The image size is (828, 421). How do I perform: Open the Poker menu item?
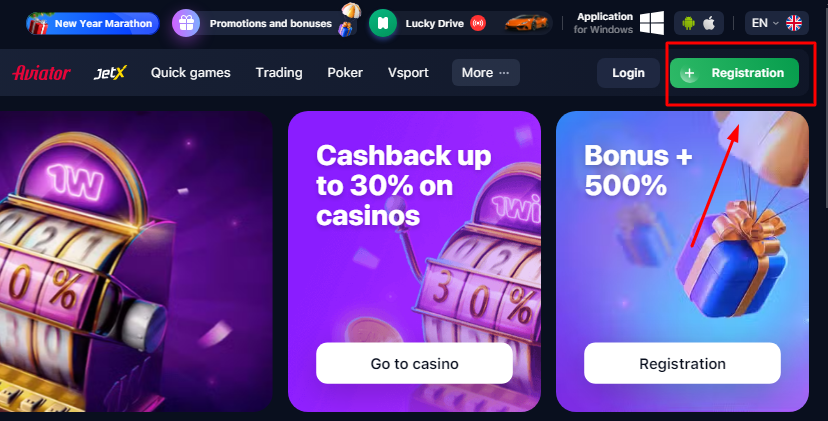pos(345,73)
